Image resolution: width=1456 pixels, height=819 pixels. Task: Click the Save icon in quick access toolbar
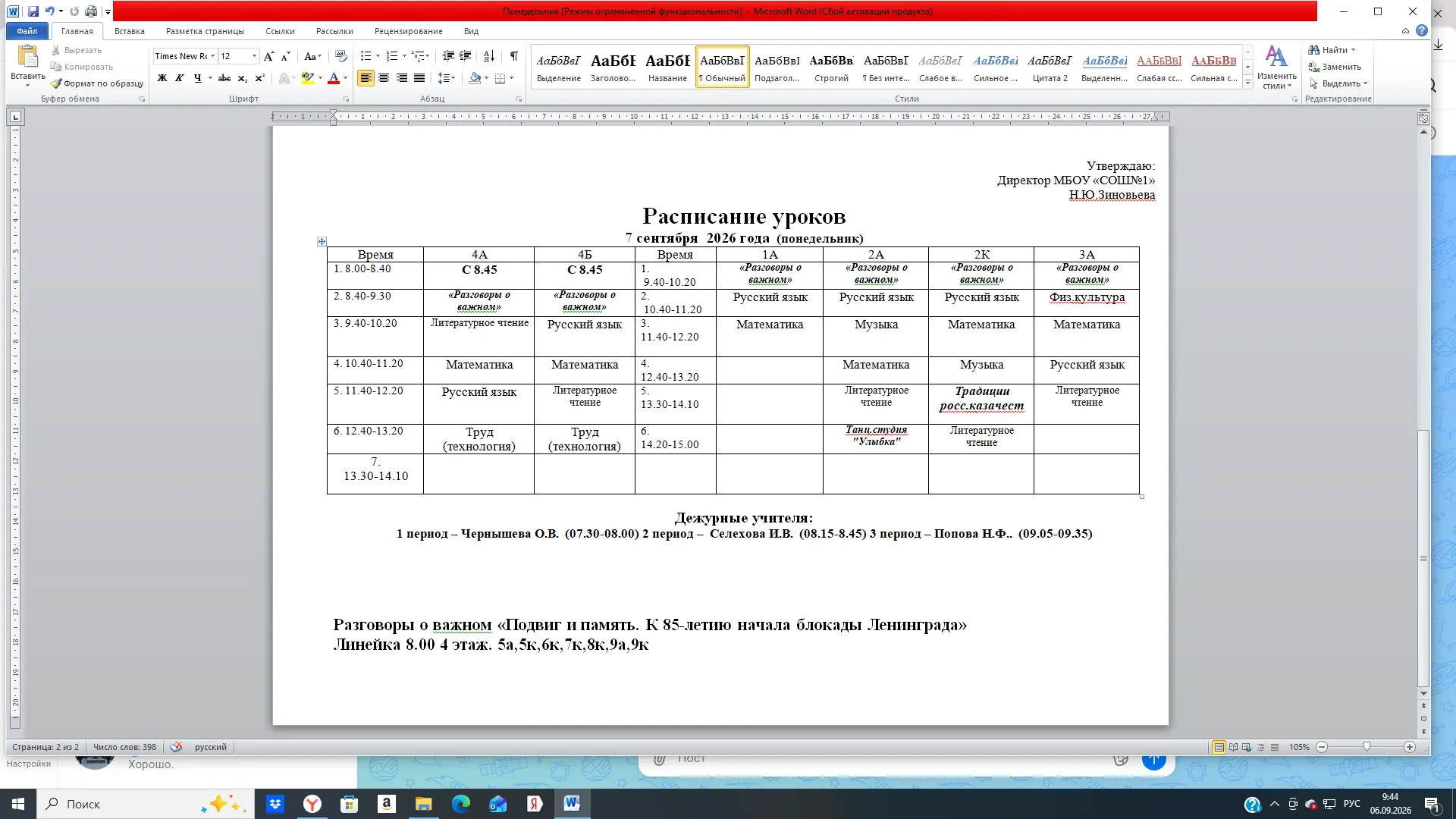33,11
